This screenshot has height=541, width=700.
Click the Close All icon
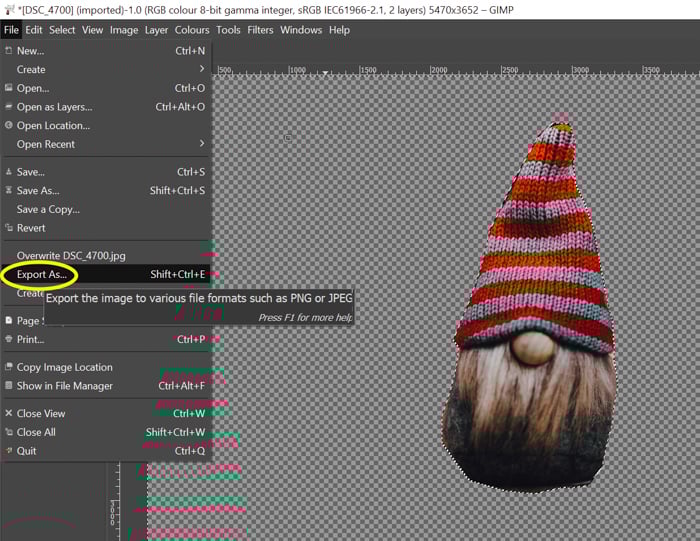pos(8,432)
